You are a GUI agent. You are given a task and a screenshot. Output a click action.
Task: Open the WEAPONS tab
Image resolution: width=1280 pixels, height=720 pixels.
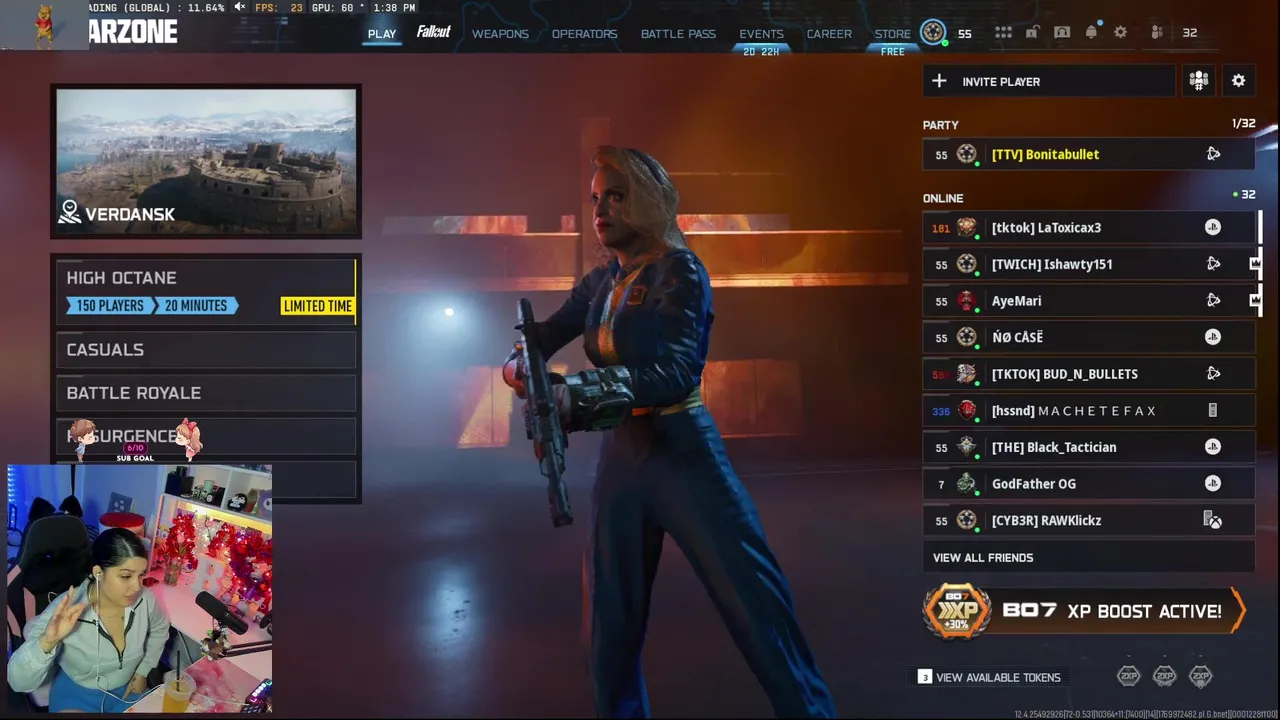click(500, 34)
